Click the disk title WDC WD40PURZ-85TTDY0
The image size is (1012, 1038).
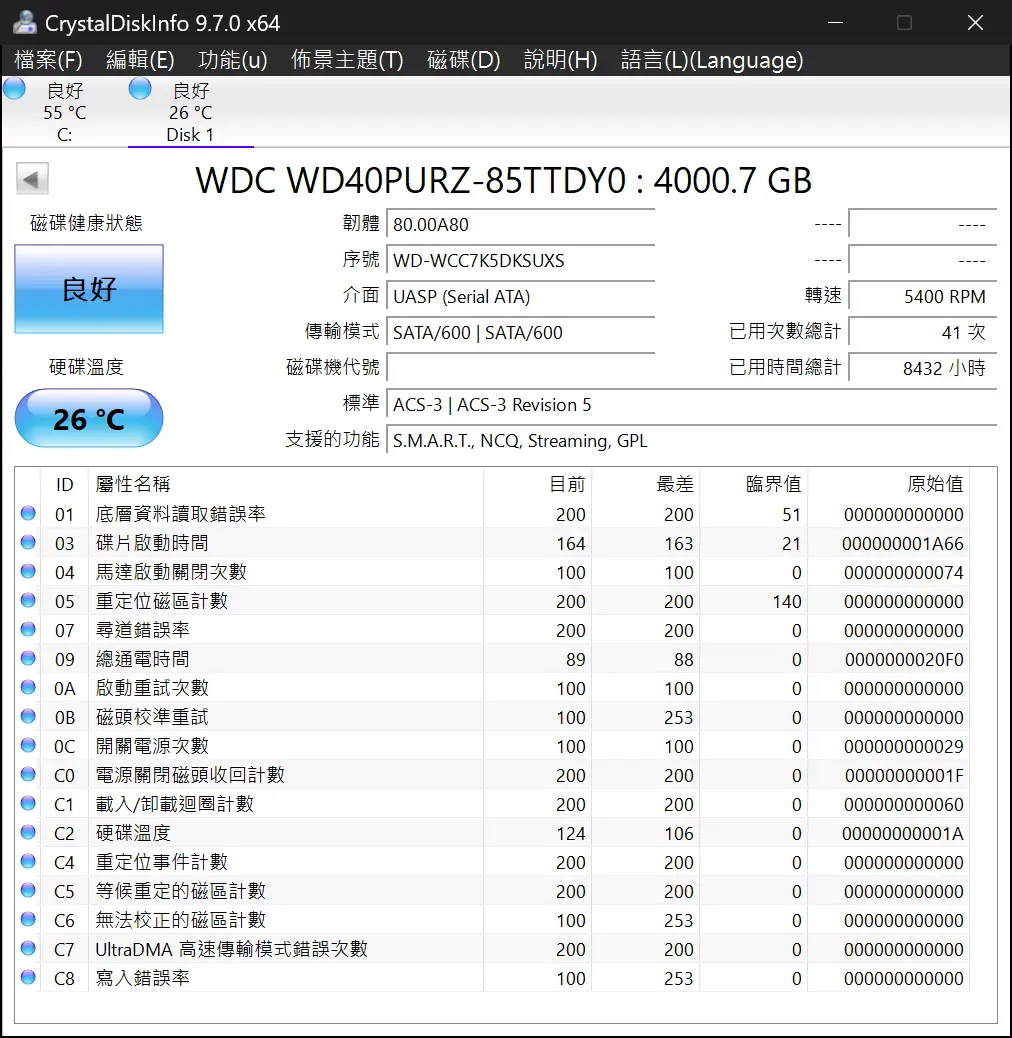click(410, 180)
